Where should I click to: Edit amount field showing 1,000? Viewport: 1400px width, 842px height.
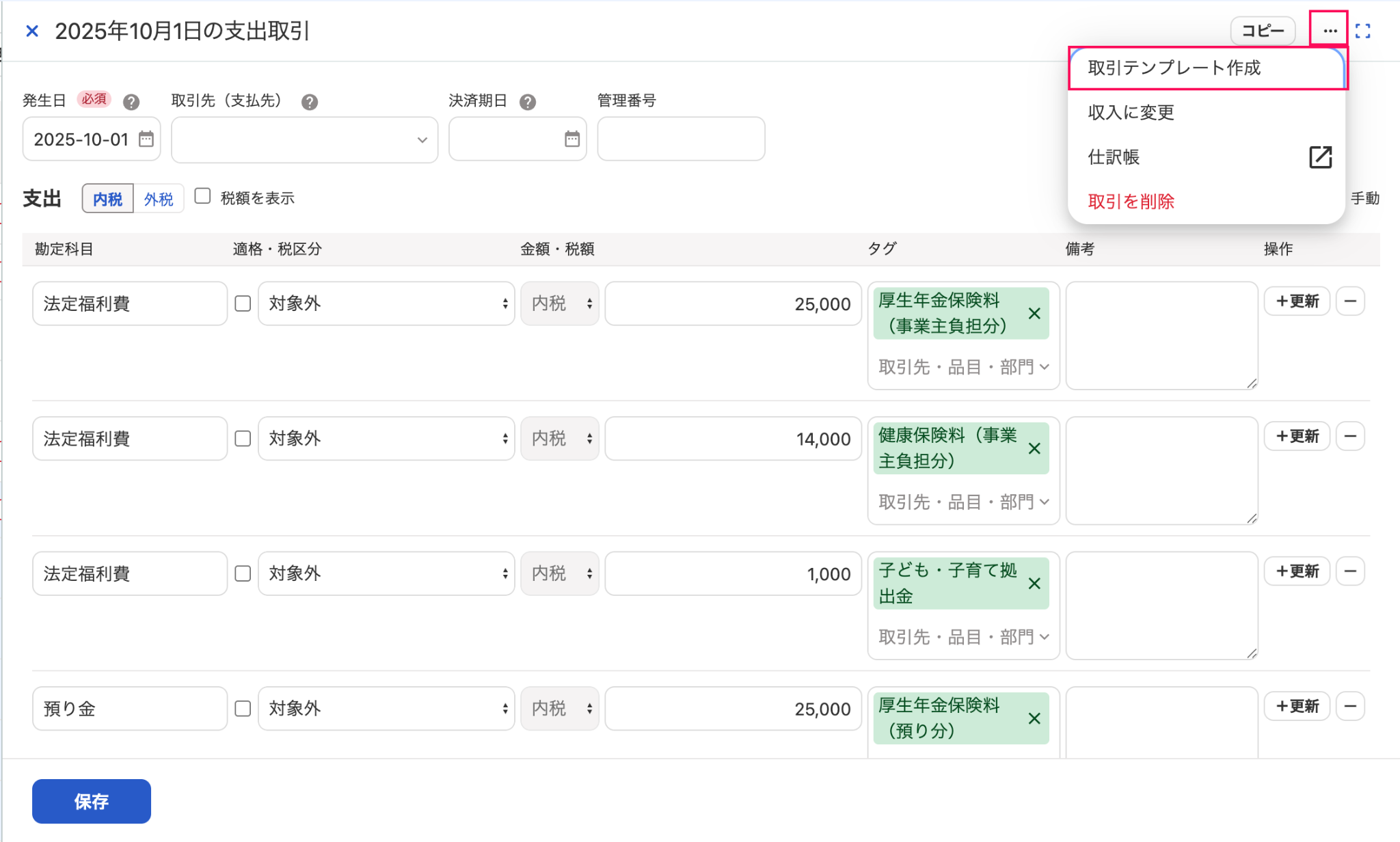733,573
